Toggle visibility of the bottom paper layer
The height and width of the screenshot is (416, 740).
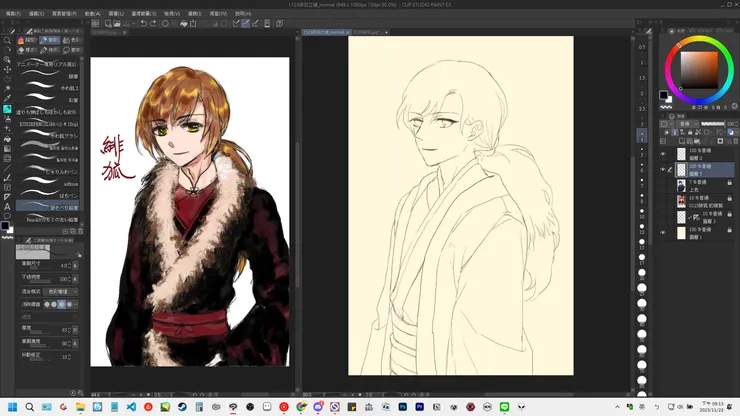pyautogui.click(x=663, y=232)
